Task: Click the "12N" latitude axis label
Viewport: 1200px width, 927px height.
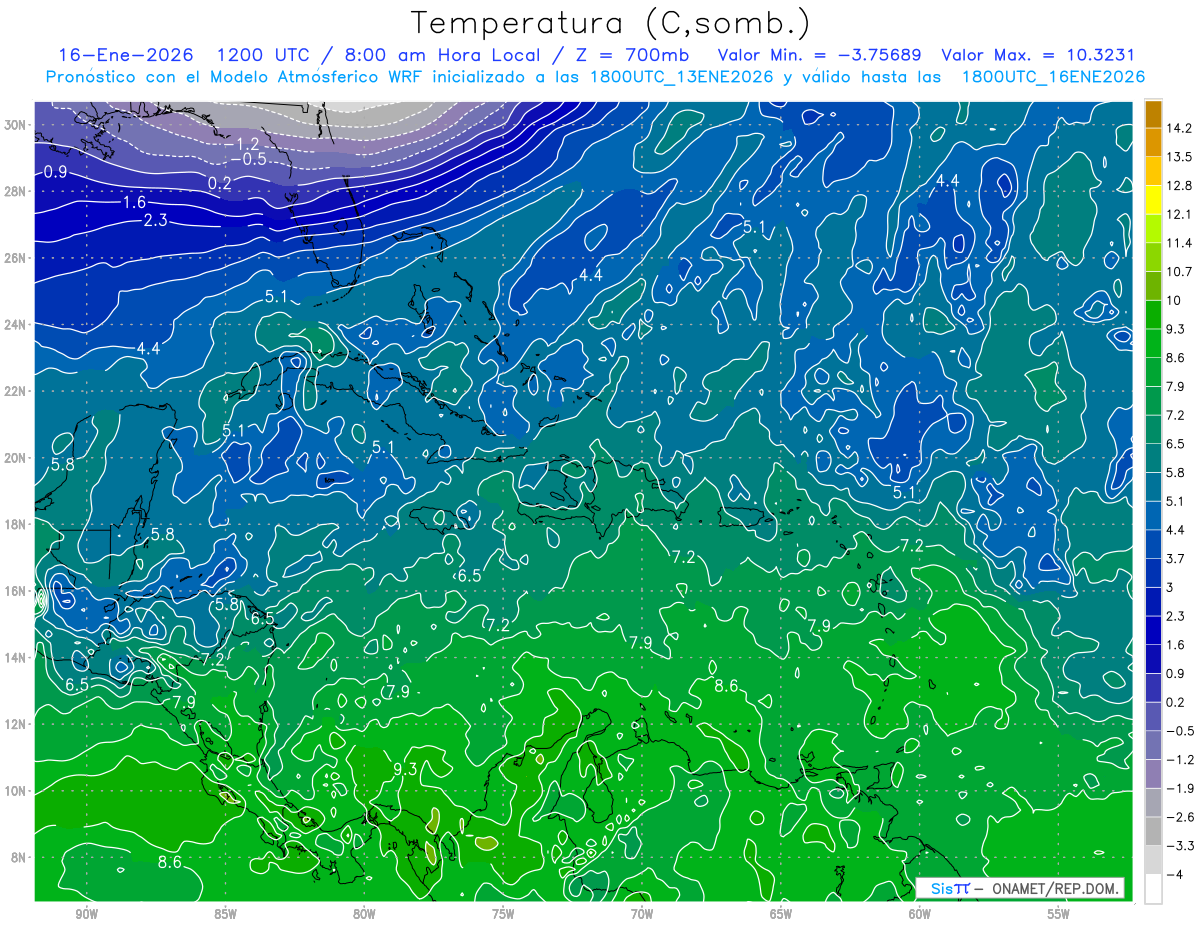Action: 15,724
